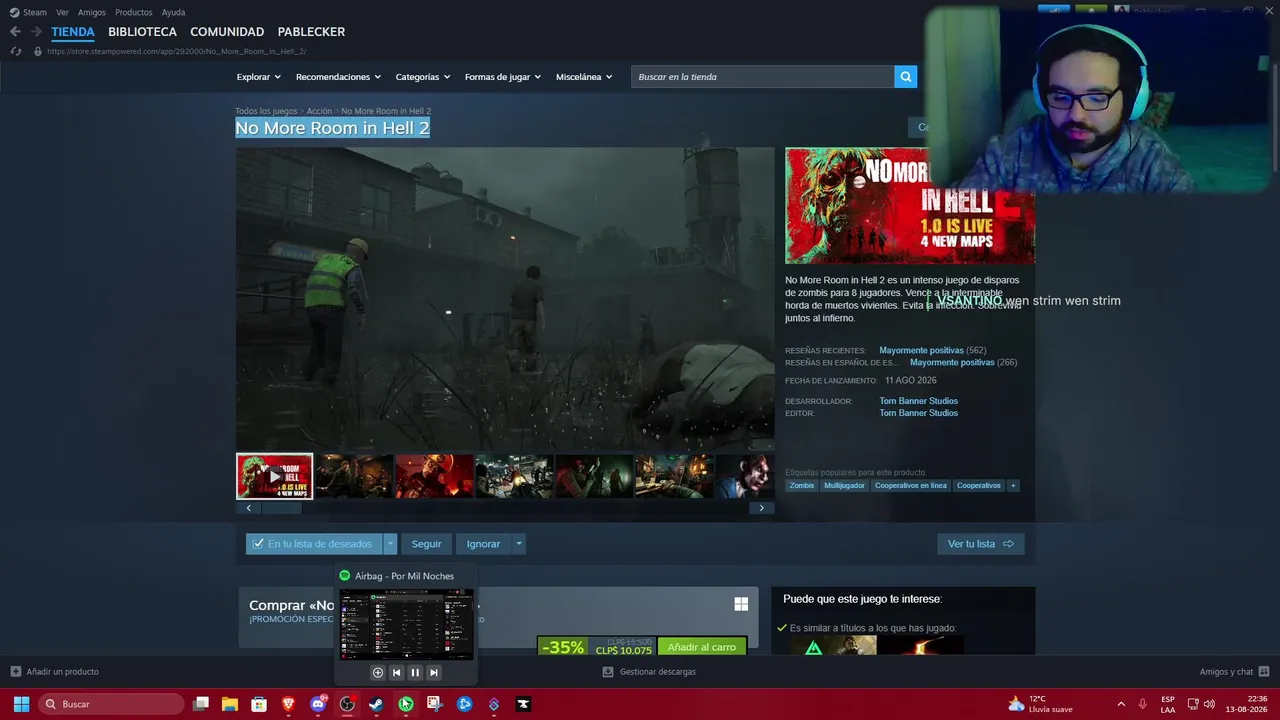Click the media strip horizontal scrollbar handle
This screenshot has height=720, width=1280.
(281, 508)
